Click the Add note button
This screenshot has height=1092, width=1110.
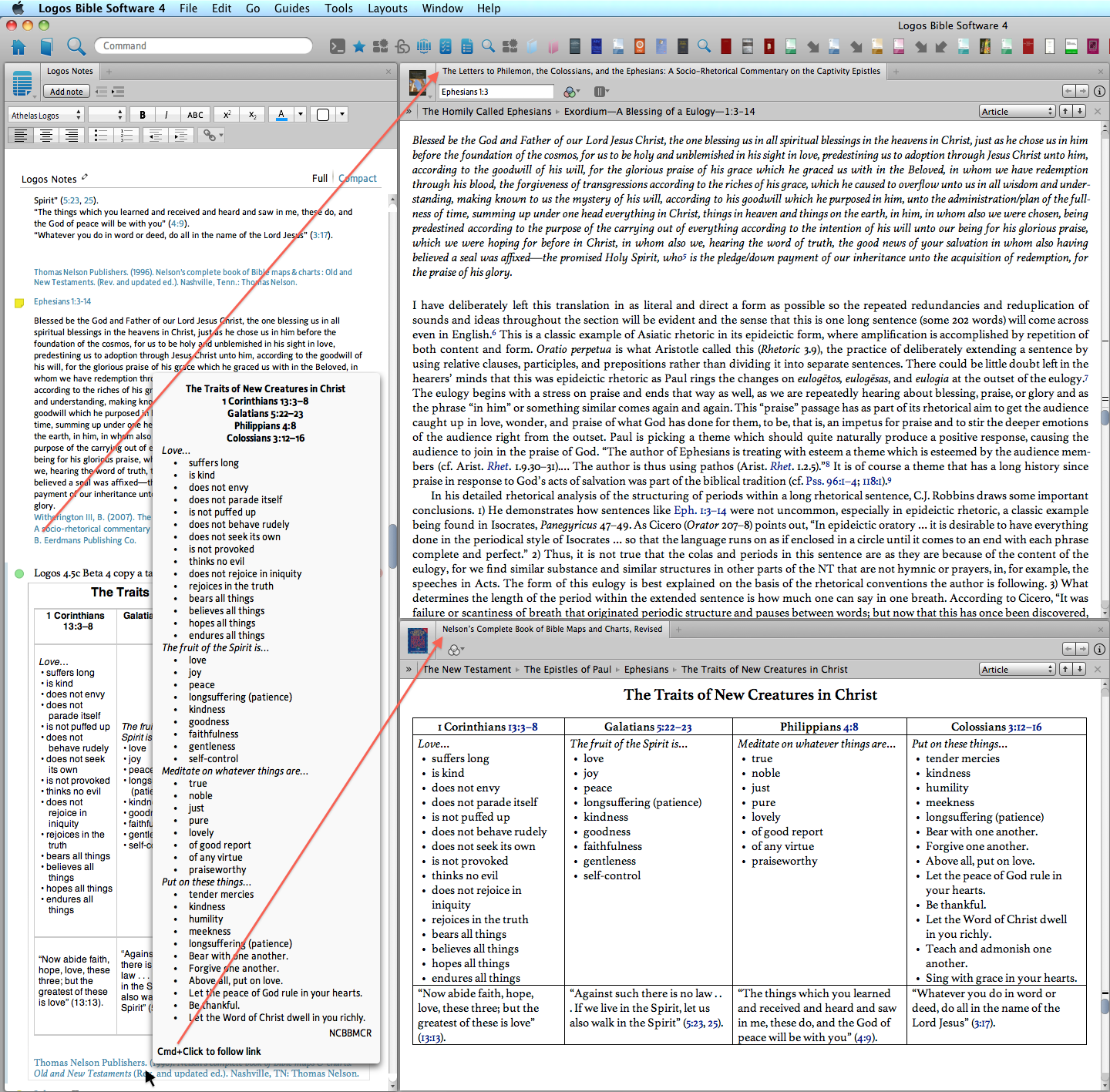click(66, 92)
